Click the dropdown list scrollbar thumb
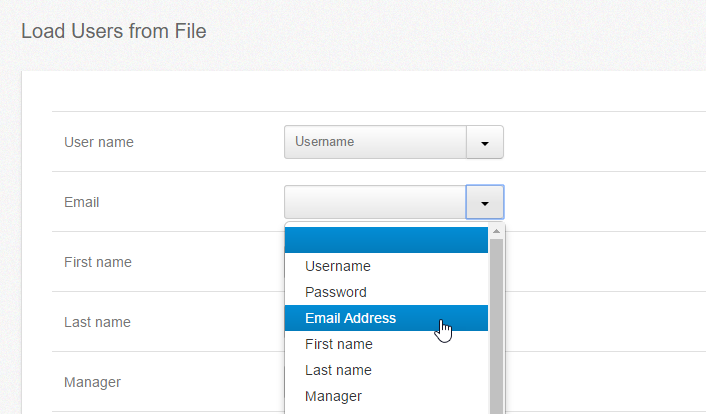 [496, 326]
